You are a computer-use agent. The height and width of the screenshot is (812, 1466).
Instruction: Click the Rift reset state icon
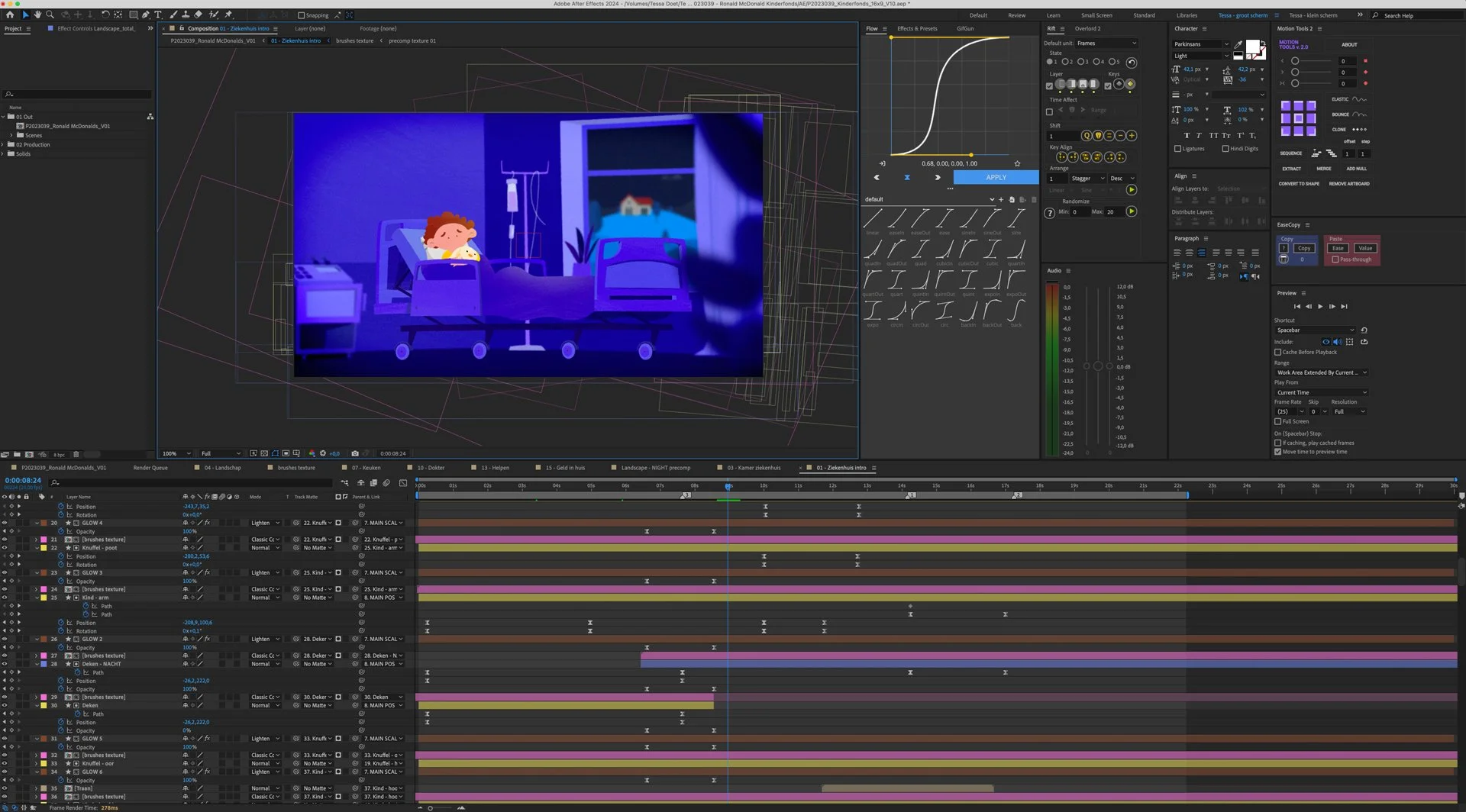(1132, 62)
